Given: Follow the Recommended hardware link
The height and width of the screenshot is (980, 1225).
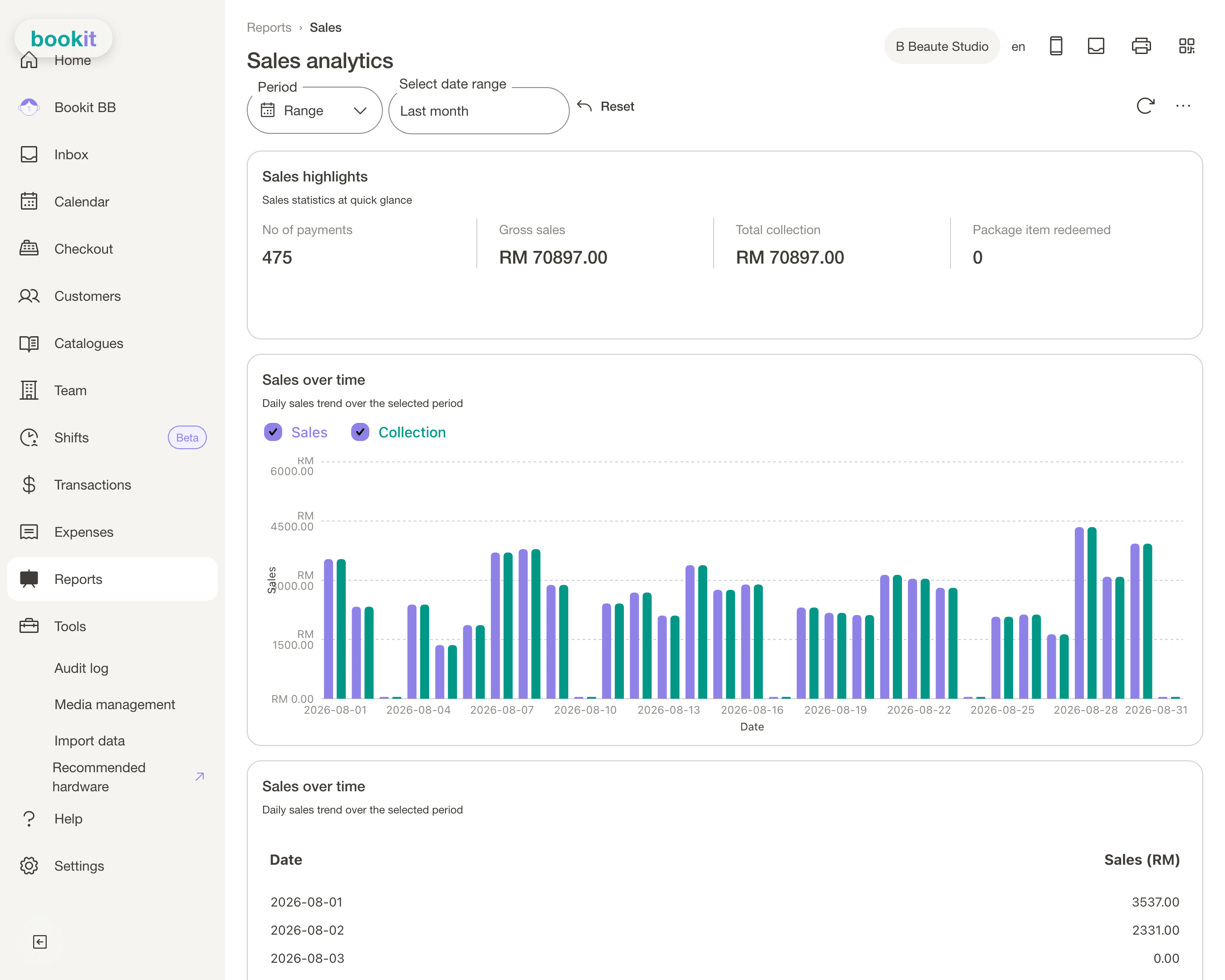Looking at the screenshot, I should point(128,777).
